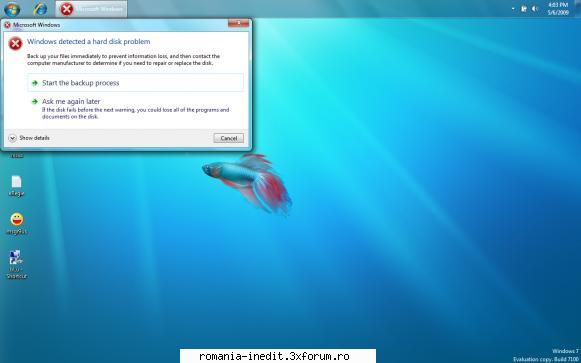Select heading 'Windows detected a hard disk problem'
This screenshot has width=581, height=363.
(x=89, y=41)
